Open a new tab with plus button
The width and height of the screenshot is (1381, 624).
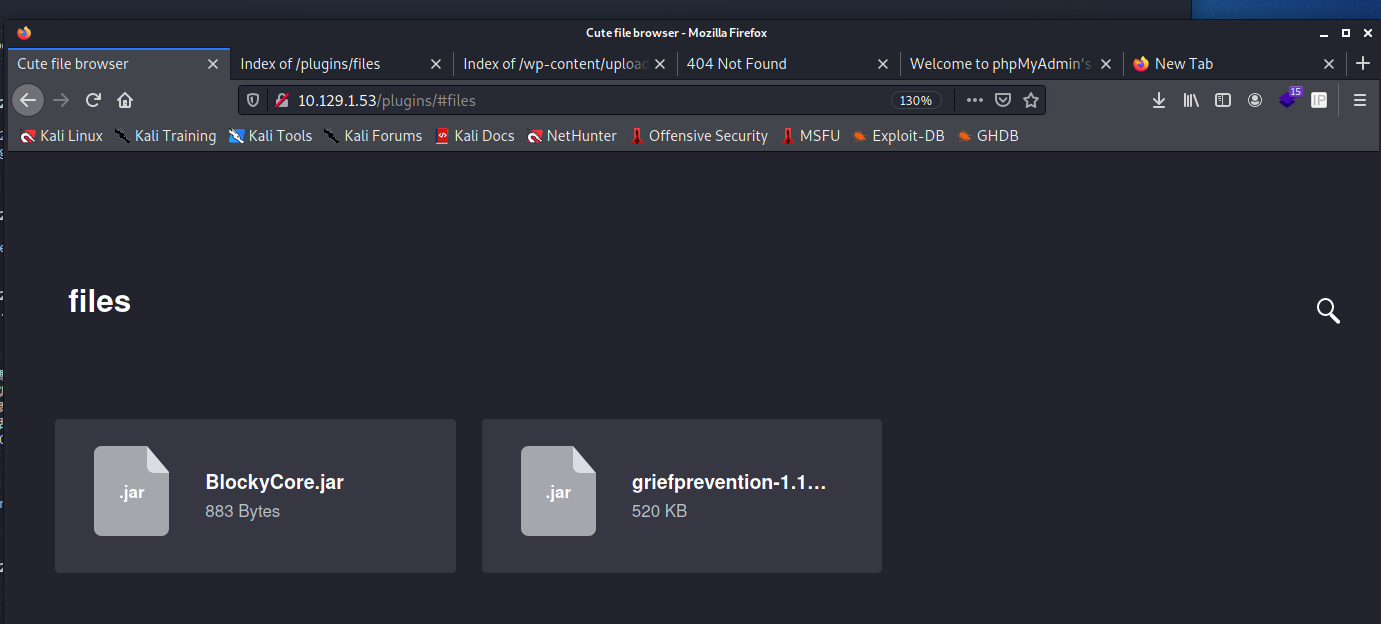point(1362,64)
